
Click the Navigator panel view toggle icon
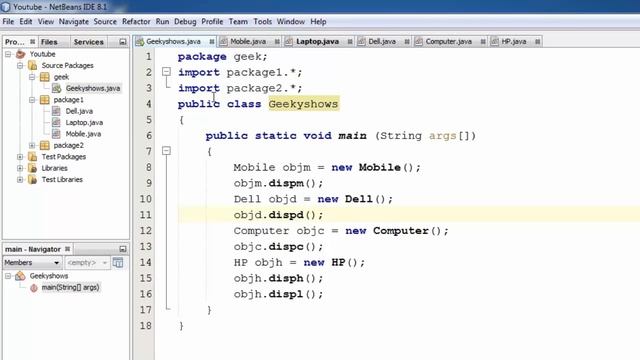[118, 262]
